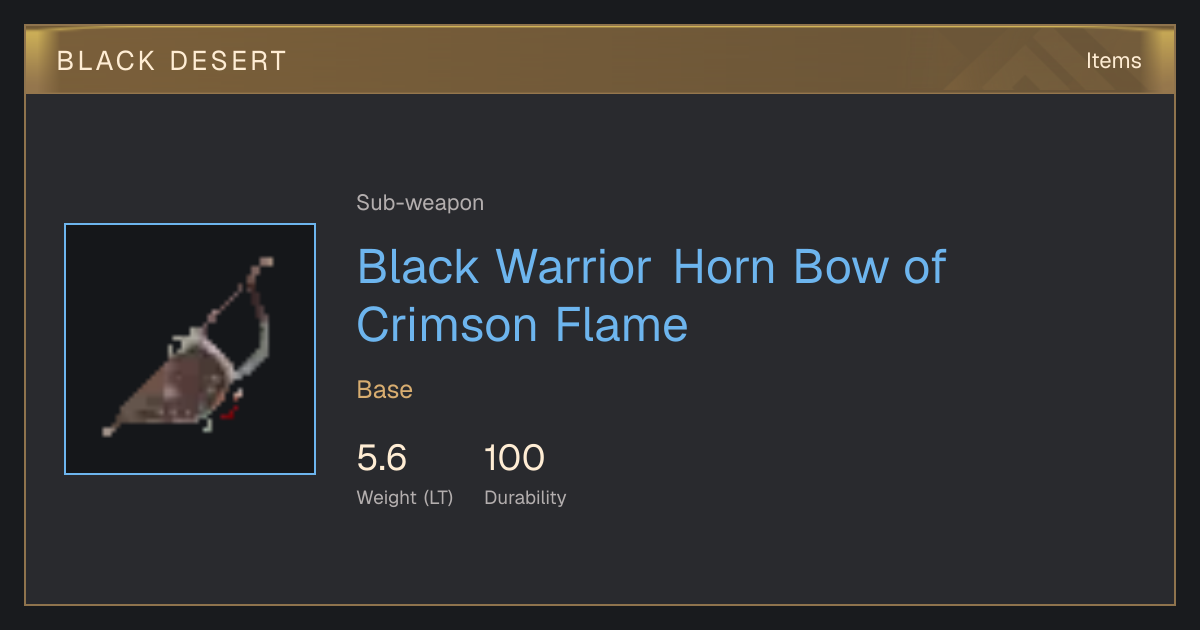Click the 100 durability value
Screen dimensions: 1200x630
(514, 458)
